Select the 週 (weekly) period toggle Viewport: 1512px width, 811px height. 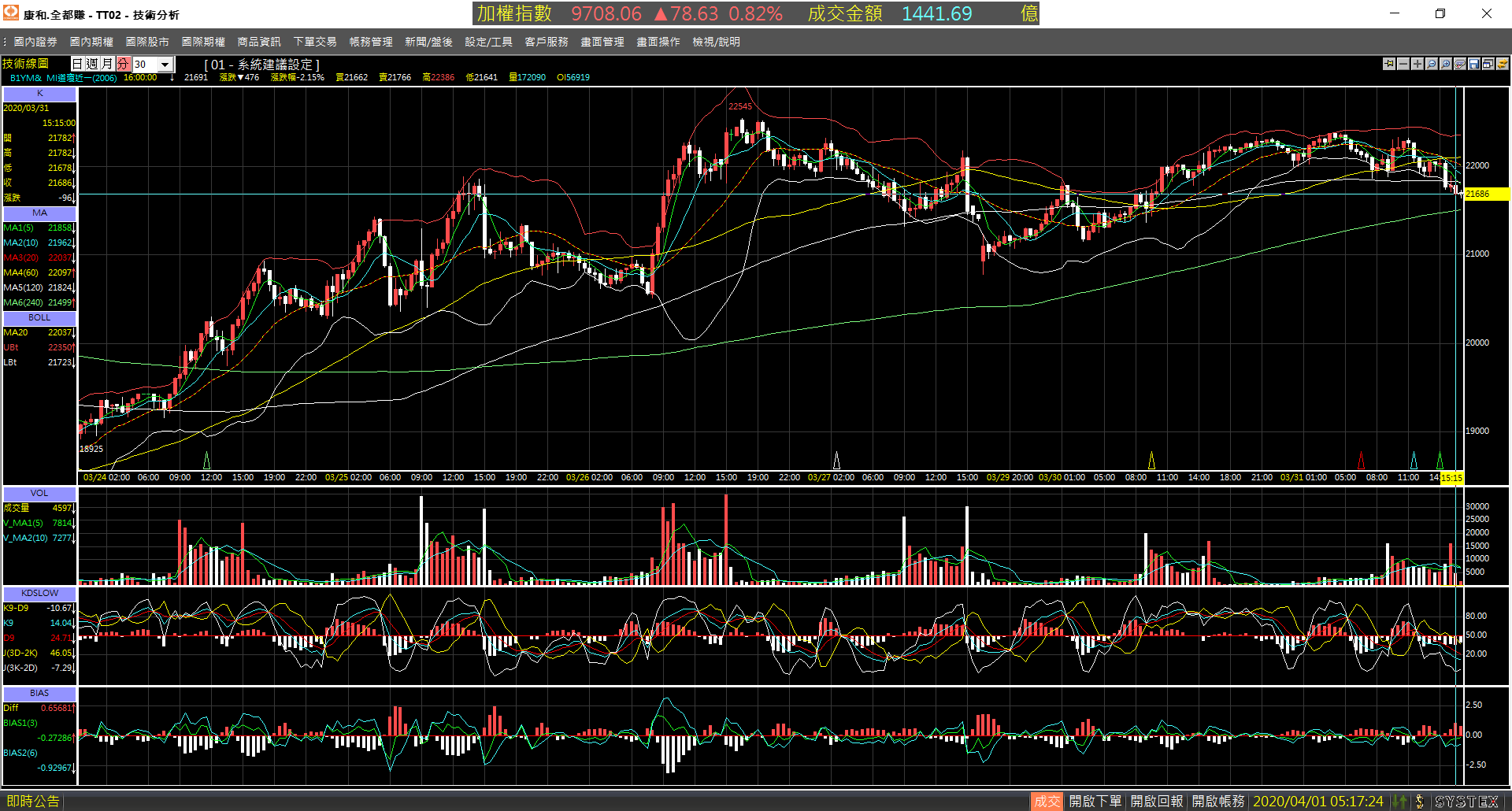tap(93, 64)
